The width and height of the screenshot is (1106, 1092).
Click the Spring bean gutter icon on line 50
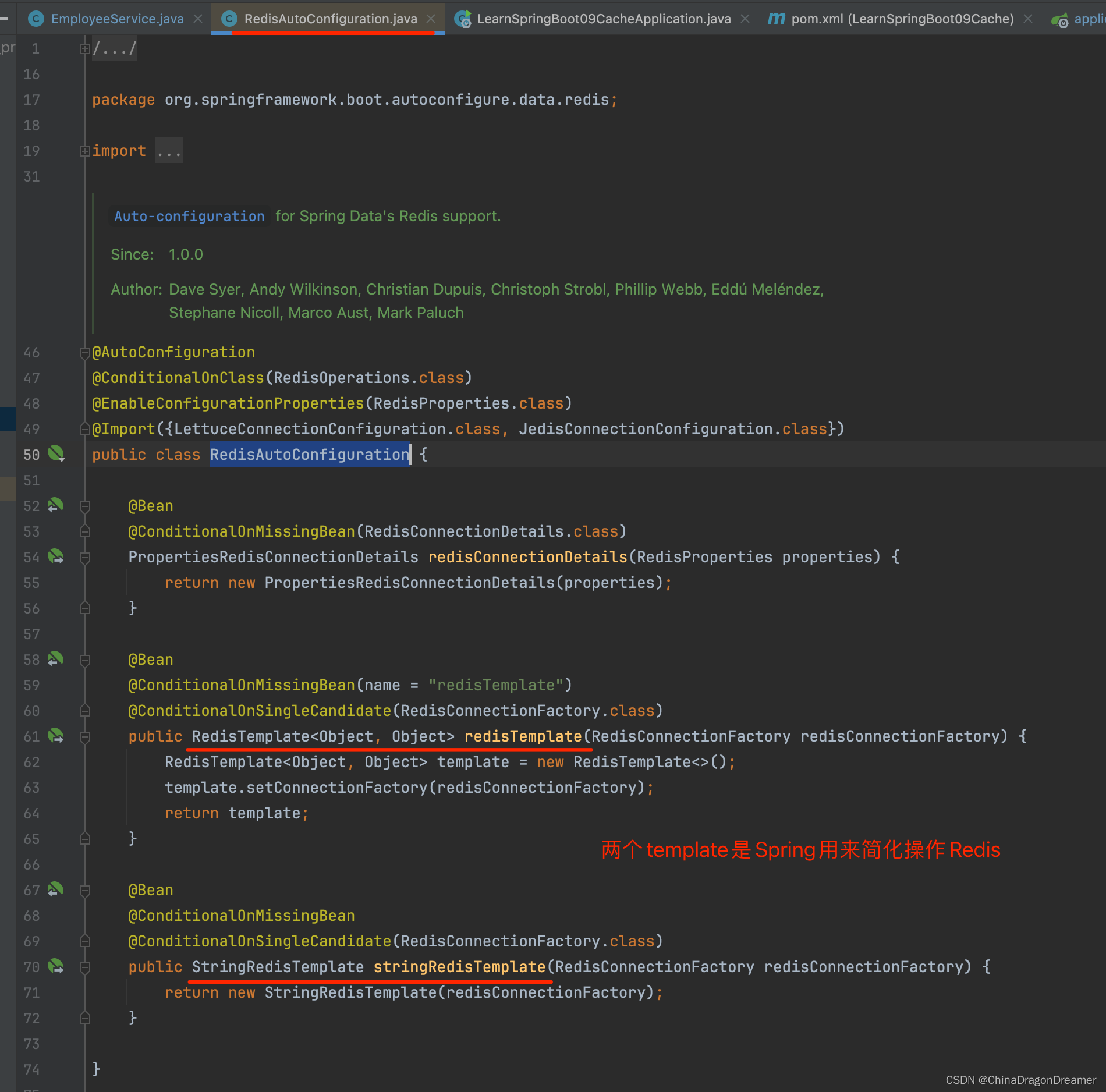tap(56, 453)
